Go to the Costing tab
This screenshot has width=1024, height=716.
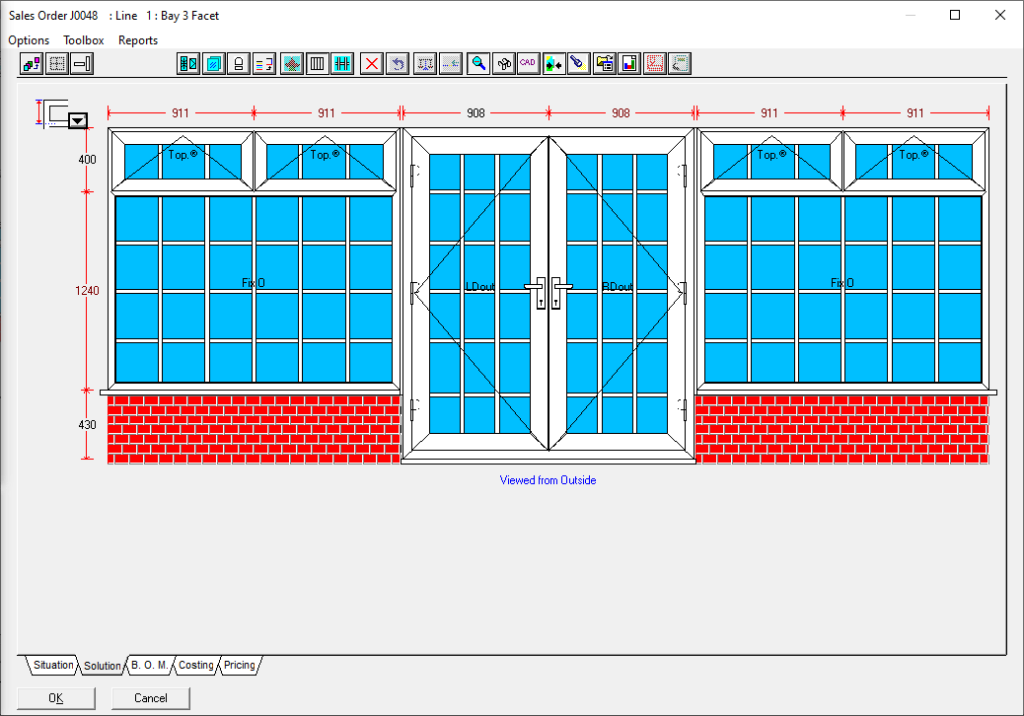[x=196, y=665]
